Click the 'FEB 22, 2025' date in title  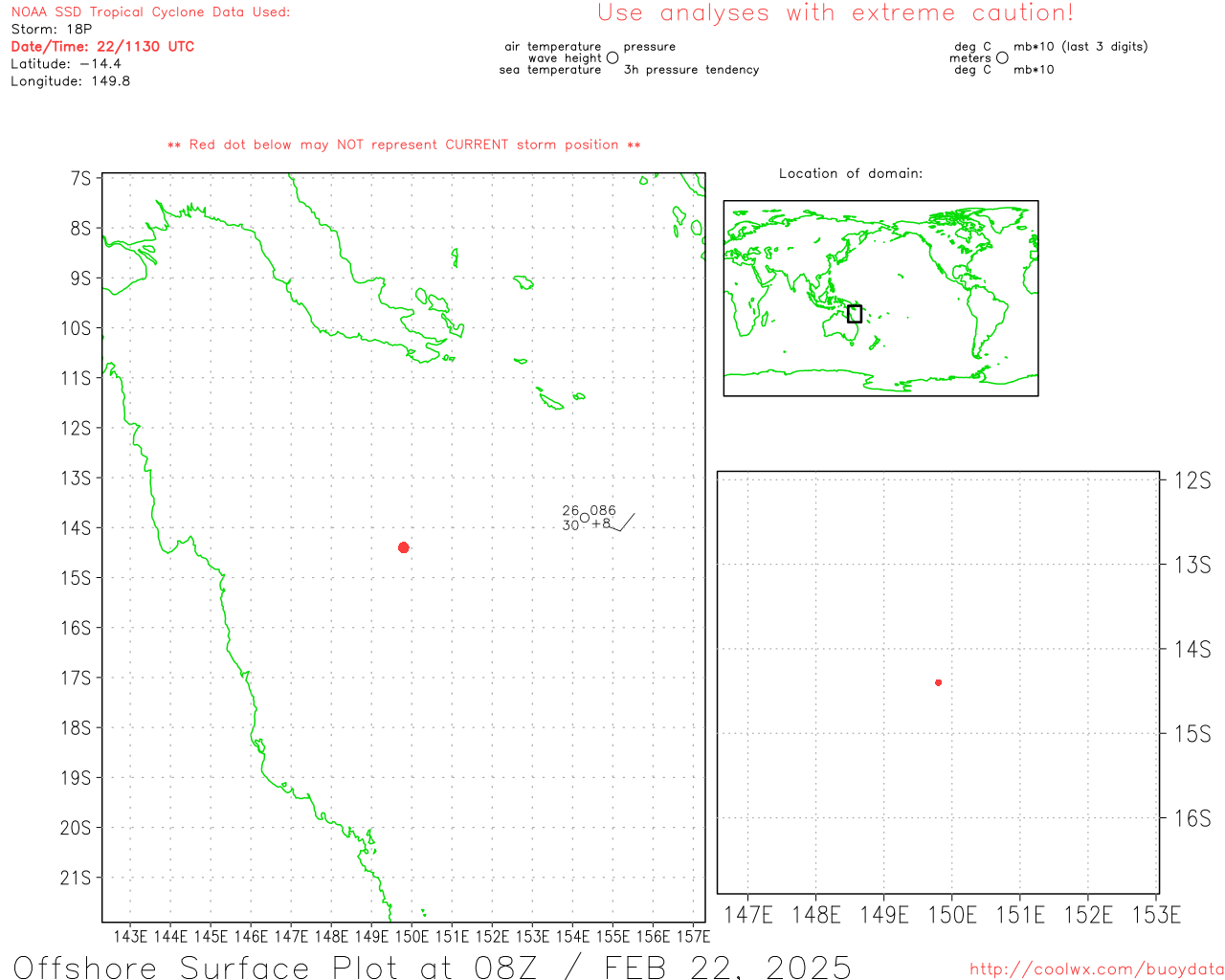coord(727,967)
